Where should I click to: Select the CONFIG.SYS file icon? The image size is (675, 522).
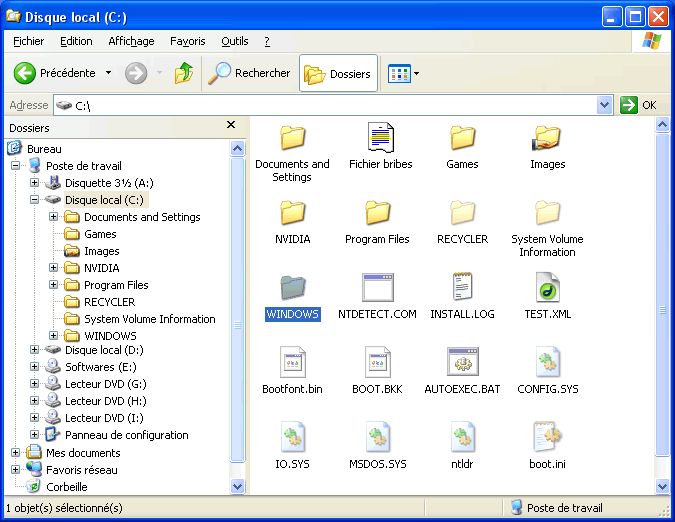[547, 362]
